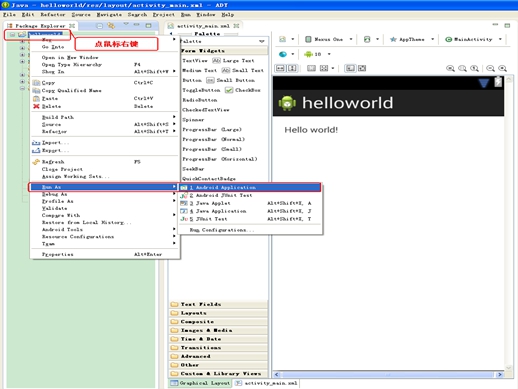Click Export... in context menu
The width and height of the screenshot is (518, 389).
pos(104,151)
